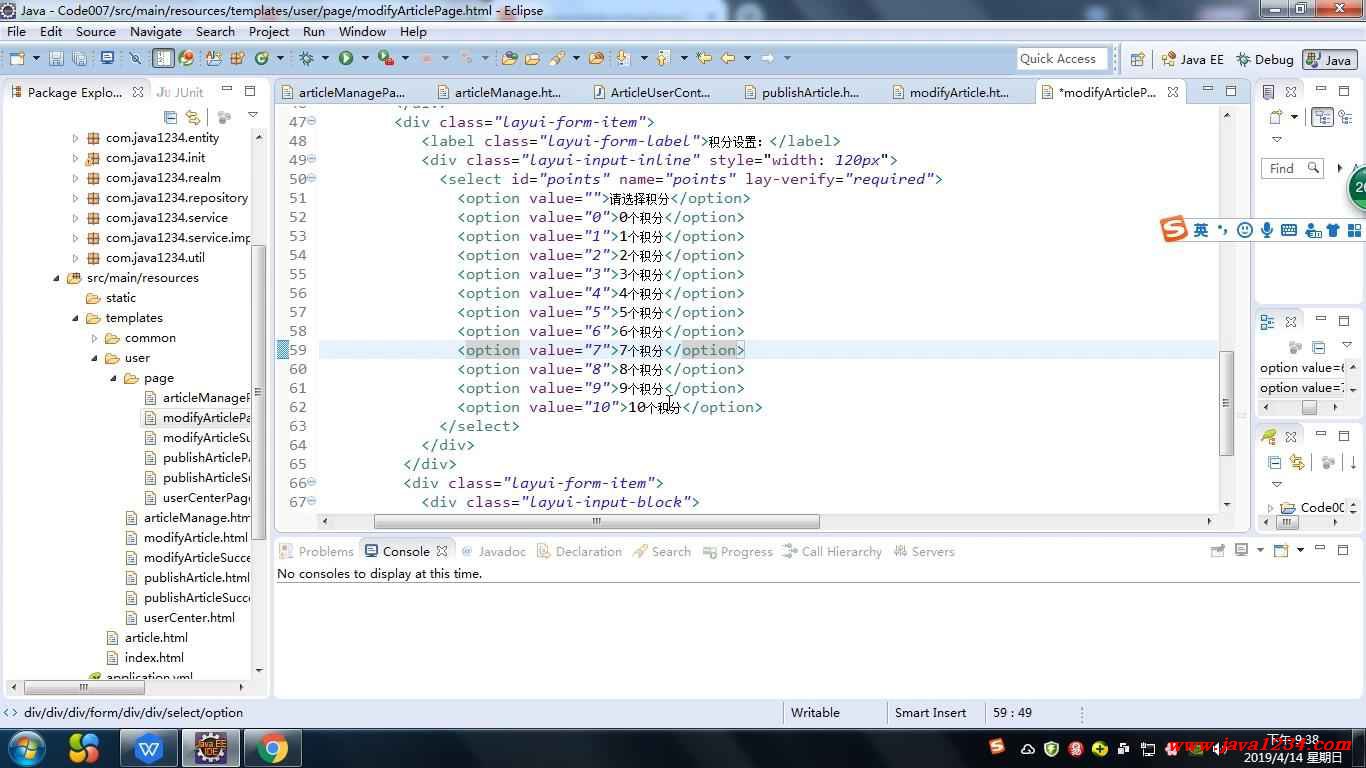Select the Problems tab
Viewport: 1366px width, 768px height.
(316, 551)
